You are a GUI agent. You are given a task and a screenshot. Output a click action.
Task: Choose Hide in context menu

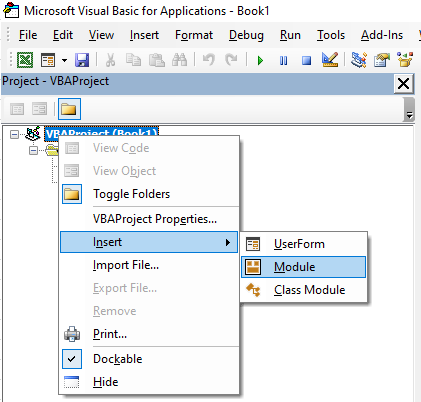click(x=149, y=382)
